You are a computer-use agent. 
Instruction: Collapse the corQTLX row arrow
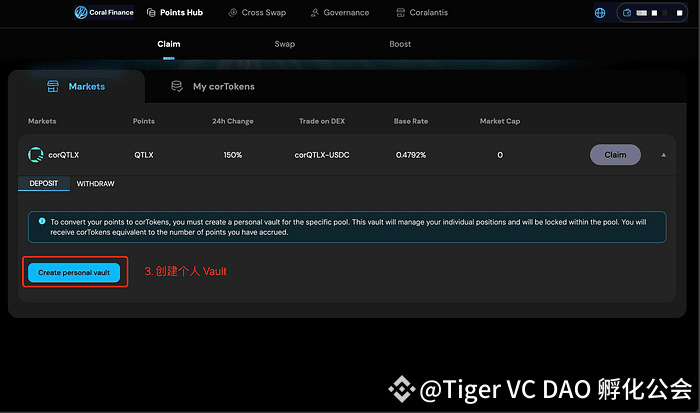click(x=663, y=155)
